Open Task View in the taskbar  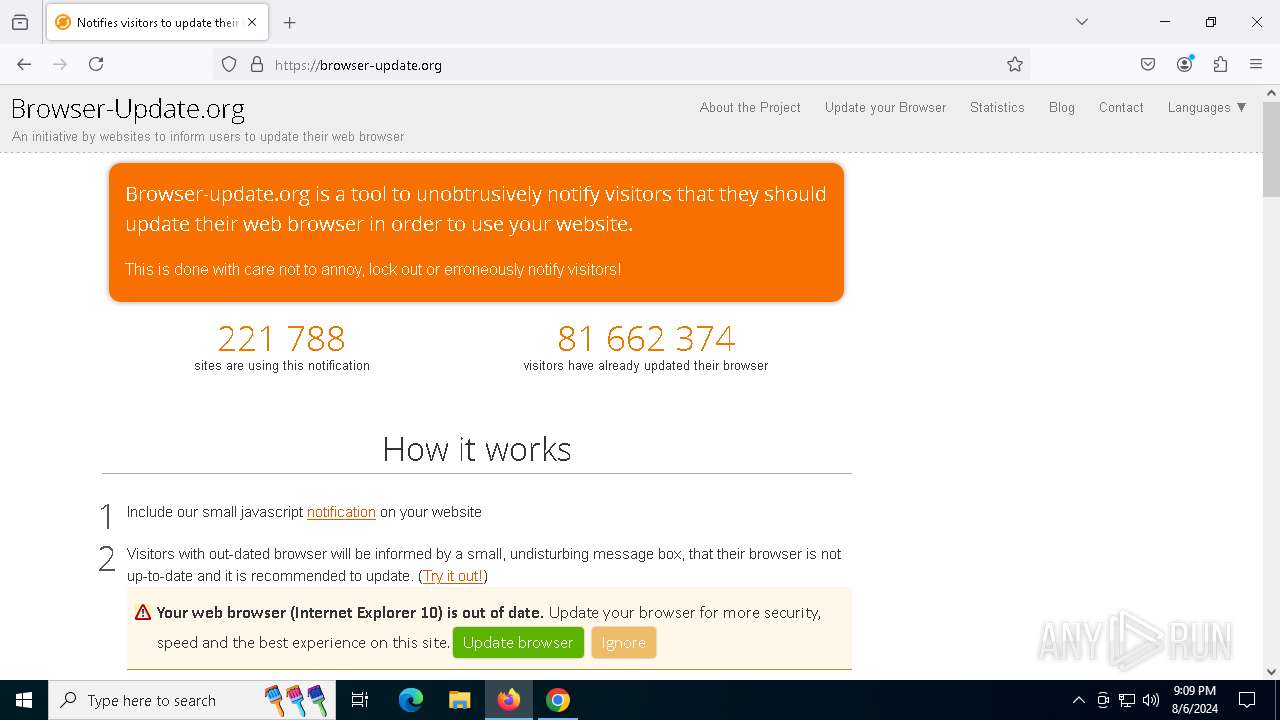[x=360, y=700]
